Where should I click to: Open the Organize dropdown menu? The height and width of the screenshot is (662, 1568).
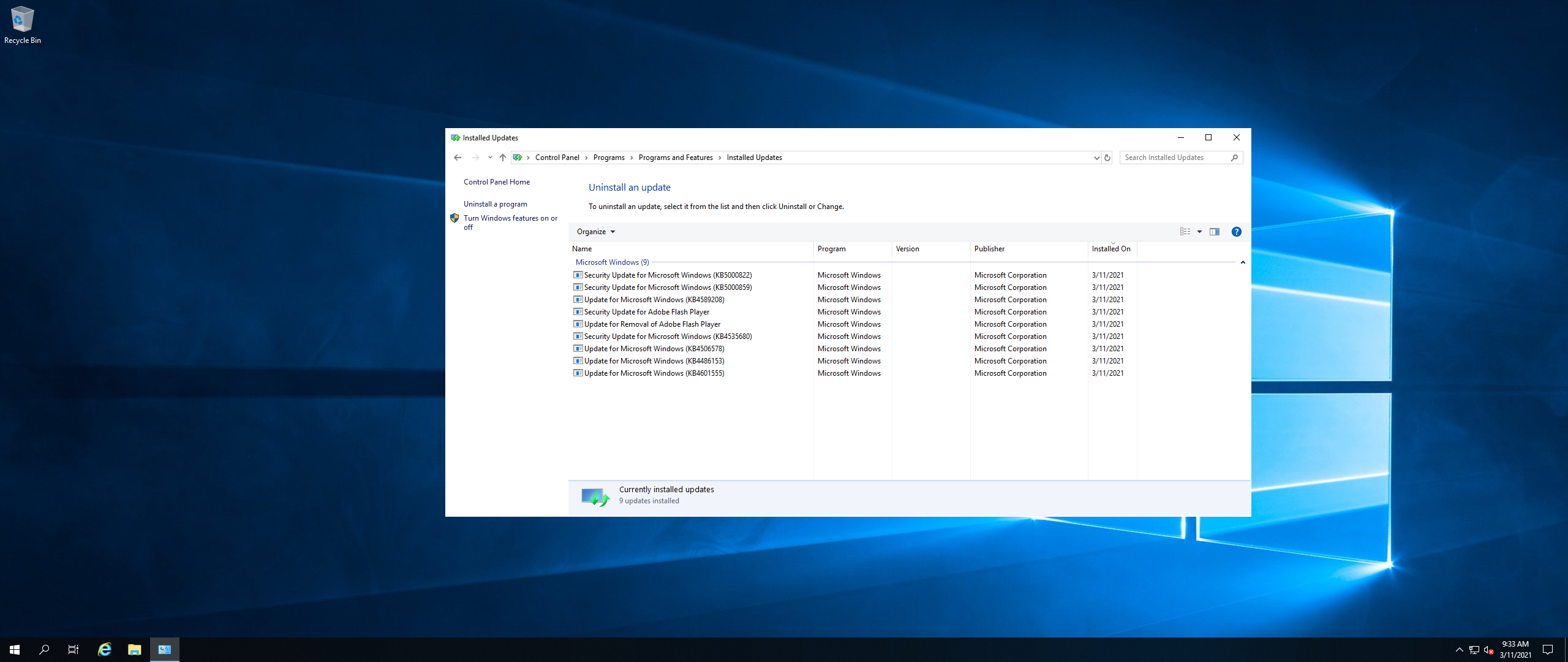[595, 232]
